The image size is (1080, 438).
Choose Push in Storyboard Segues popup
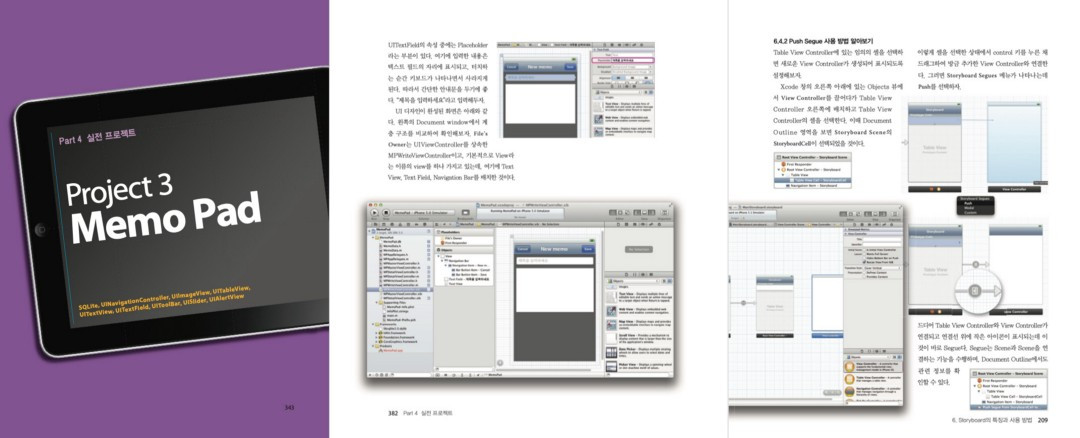[x=968, y=203]
